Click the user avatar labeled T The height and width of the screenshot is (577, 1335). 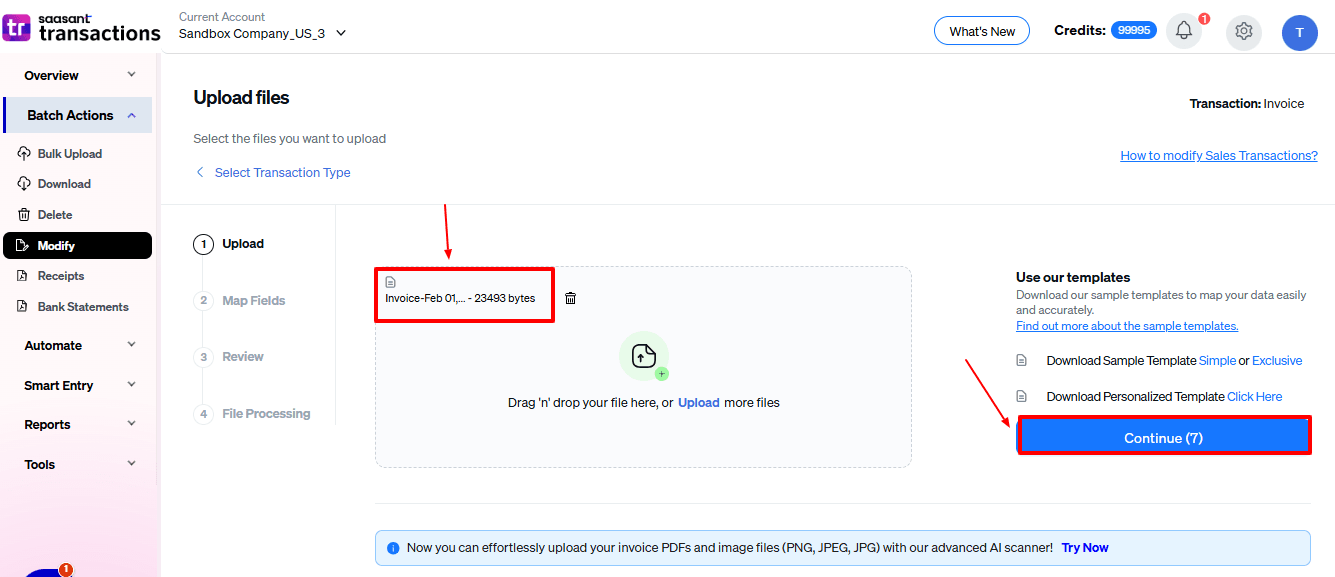1299,32
